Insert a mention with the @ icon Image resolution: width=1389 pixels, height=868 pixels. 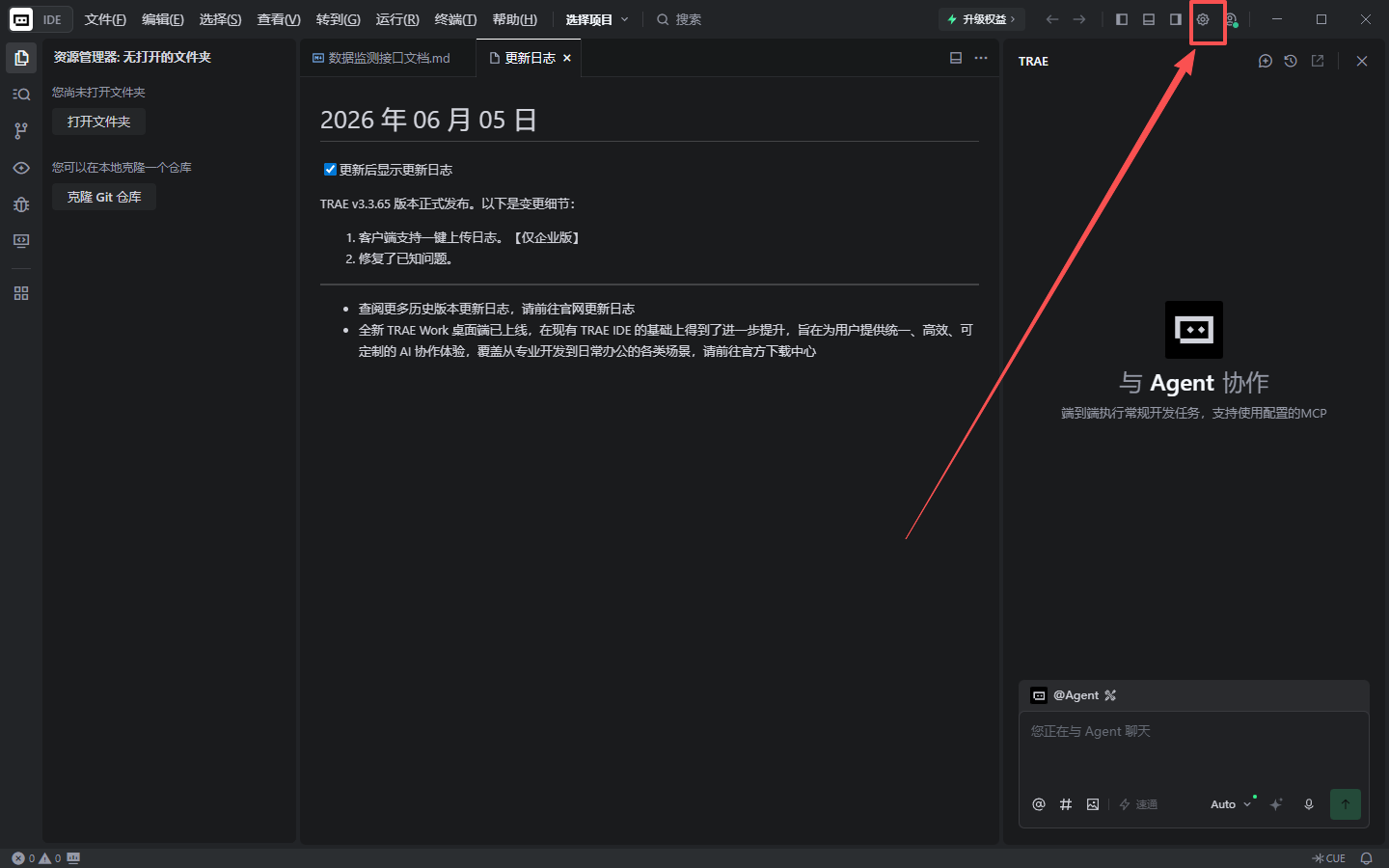click(x=1039, y=804)
